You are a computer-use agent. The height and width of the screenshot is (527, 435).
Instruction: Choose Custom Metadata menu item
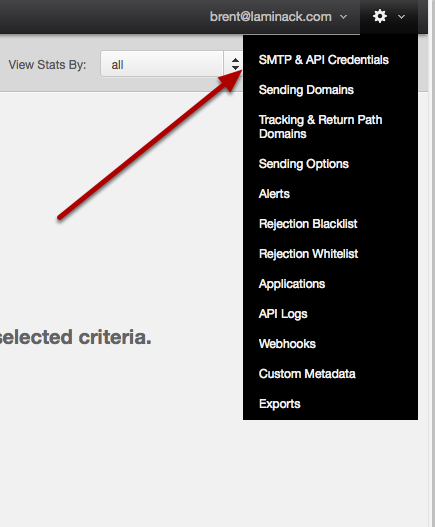[307, 374]
